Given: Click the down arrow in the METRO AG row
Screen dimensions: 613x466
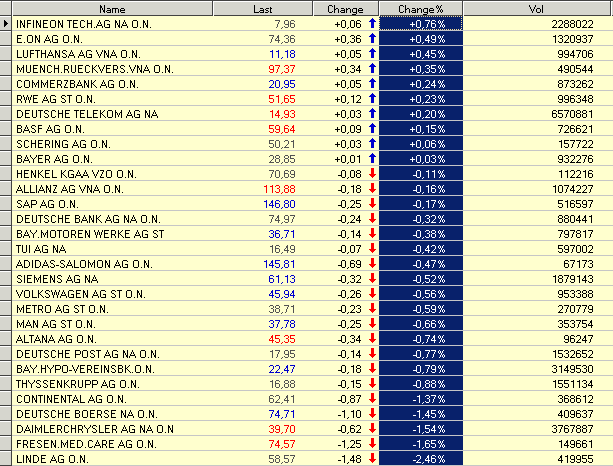Looking at the screenshot, I should [372, 308].
